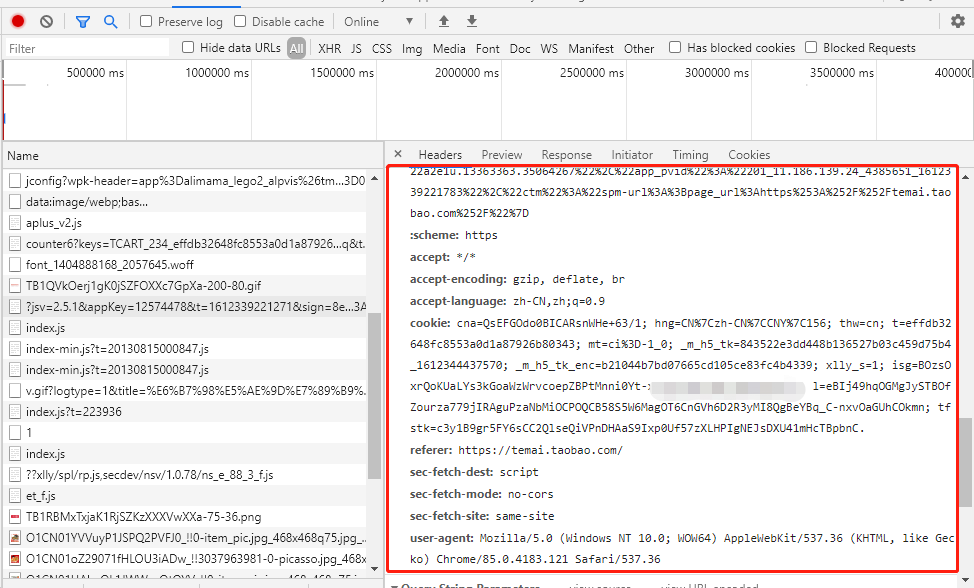Switch to the Response tab
Screen dimensions: 974x588
pos(567,155)
